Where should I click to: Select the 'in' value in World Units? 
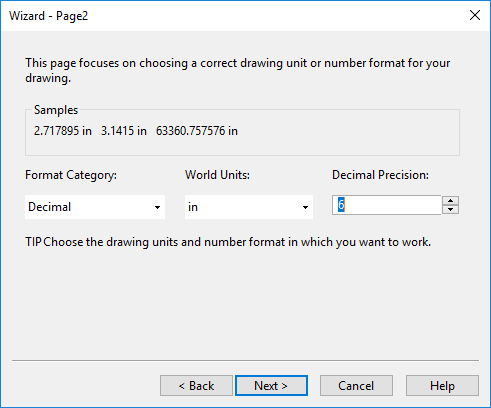pos(193,207)
